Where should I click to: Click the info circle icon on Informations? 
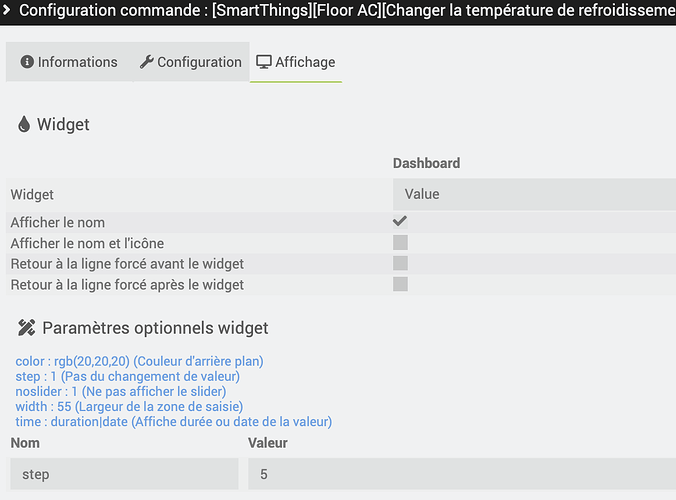click(27, 62)
